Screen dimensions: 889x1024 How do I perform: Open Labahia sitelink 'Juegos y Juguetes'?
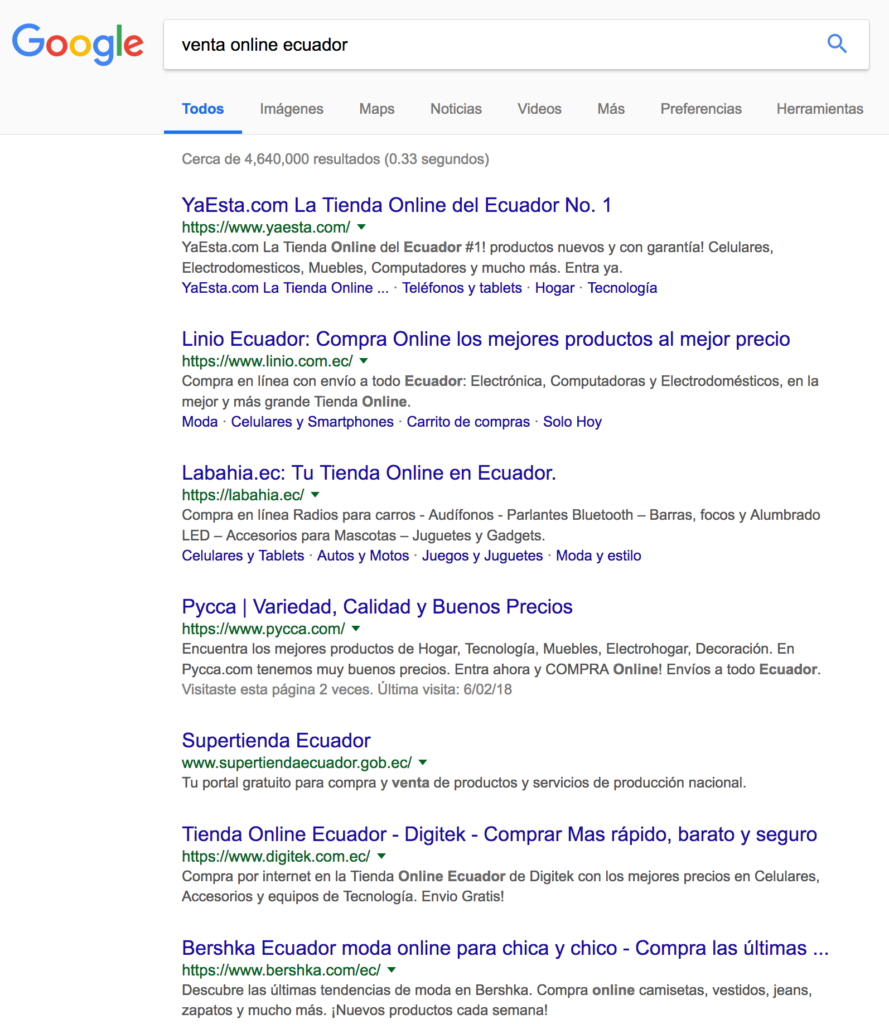(482, 556)
